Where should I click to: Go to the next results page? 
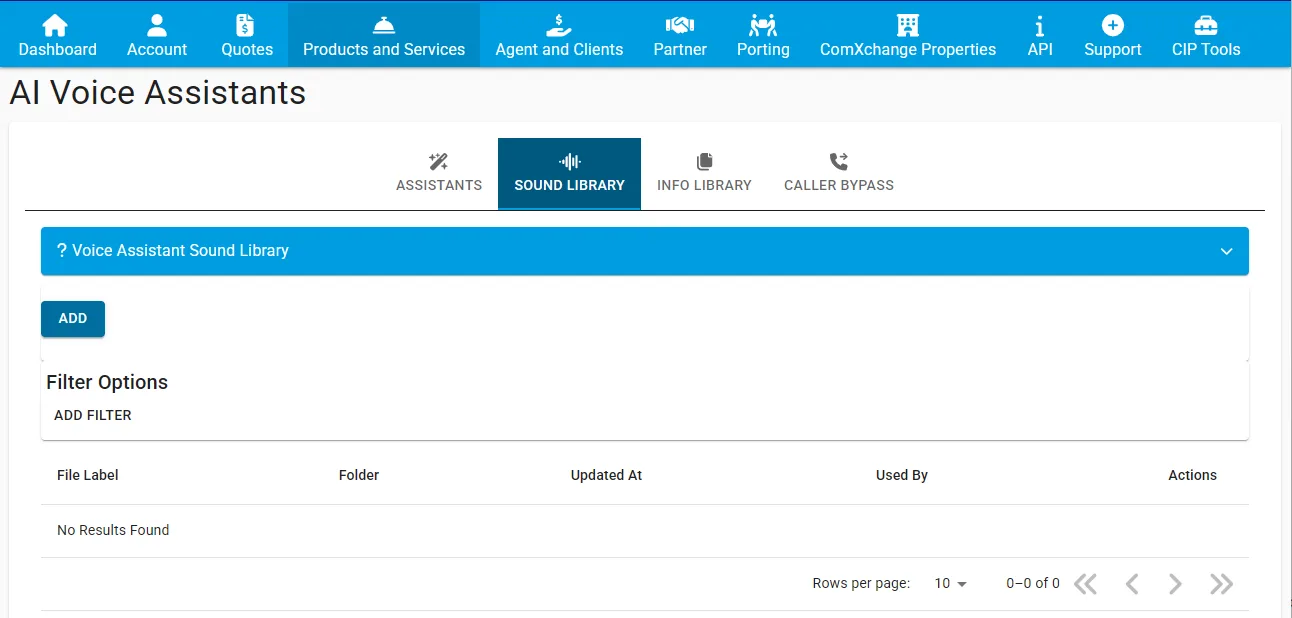point(1176,584)
